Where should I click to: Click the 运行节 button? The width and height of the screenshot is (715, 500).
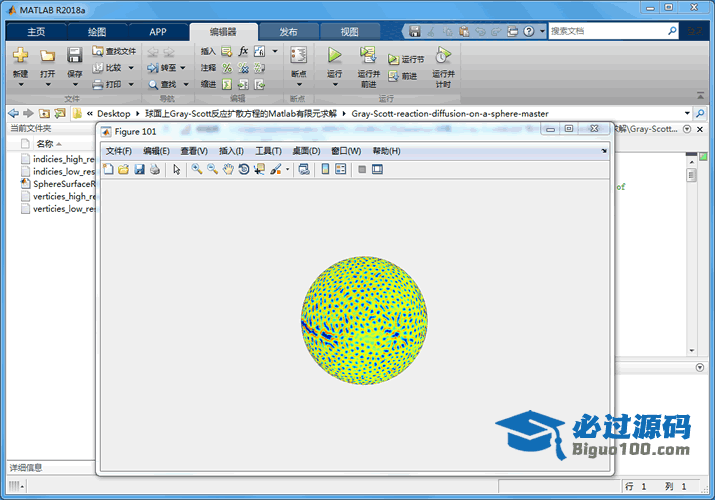(407, 59)
